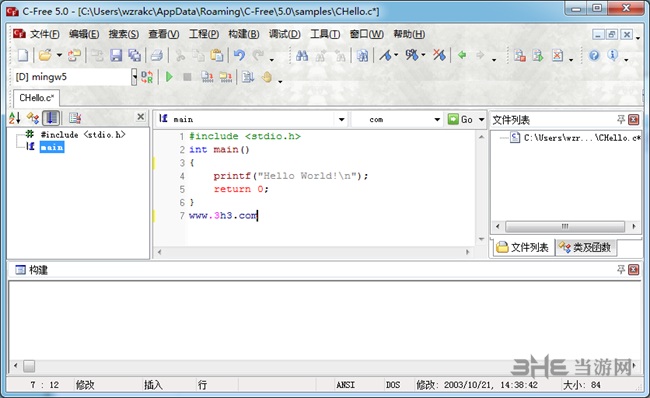The height and width of the screenshot is (398, 650).
Task: Click the build project icon
Action: pyautogui.click(x=226, y=77)
